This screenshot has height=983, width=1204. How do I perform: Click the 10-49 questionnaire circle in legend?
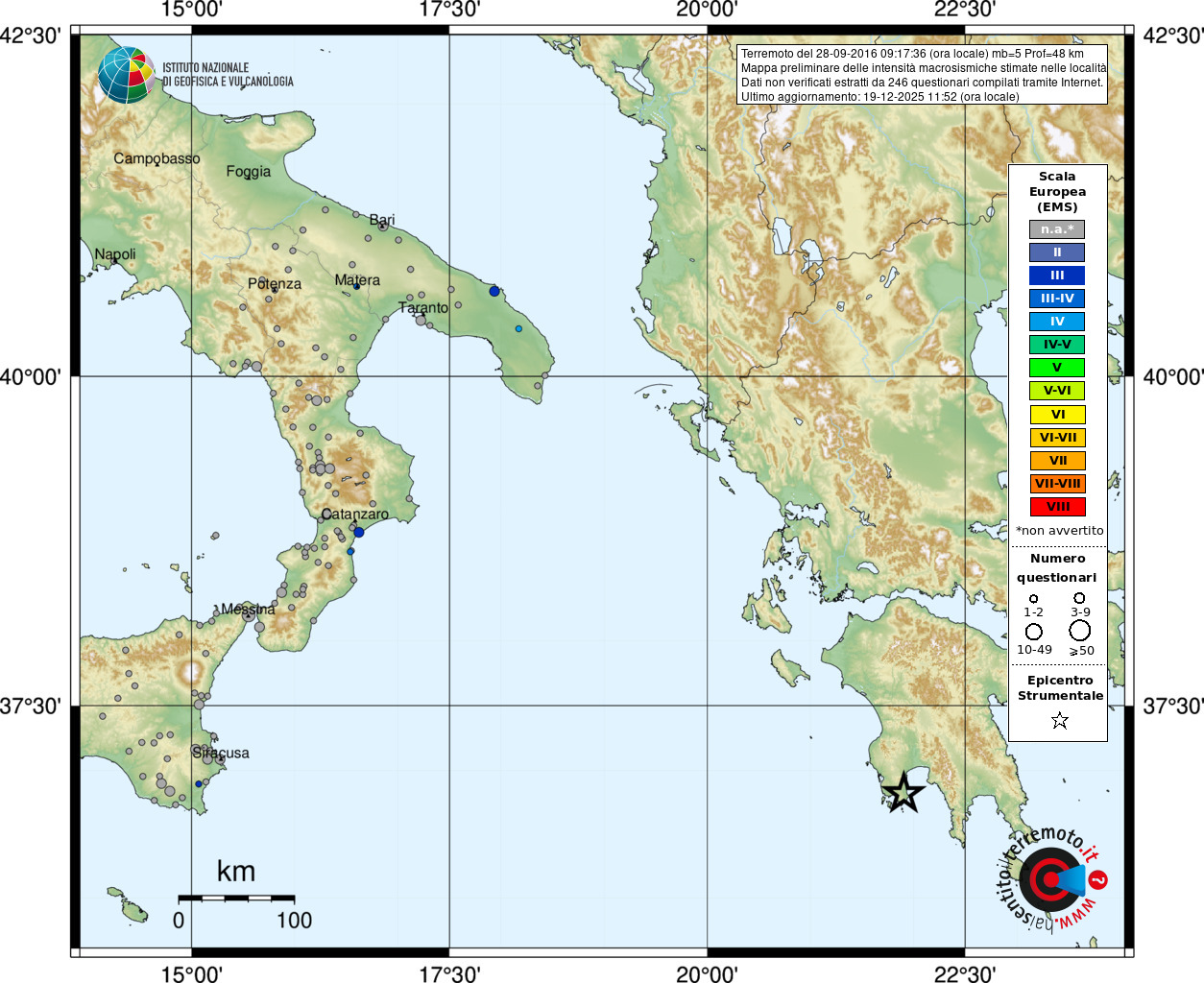(x=1034, y=632)
